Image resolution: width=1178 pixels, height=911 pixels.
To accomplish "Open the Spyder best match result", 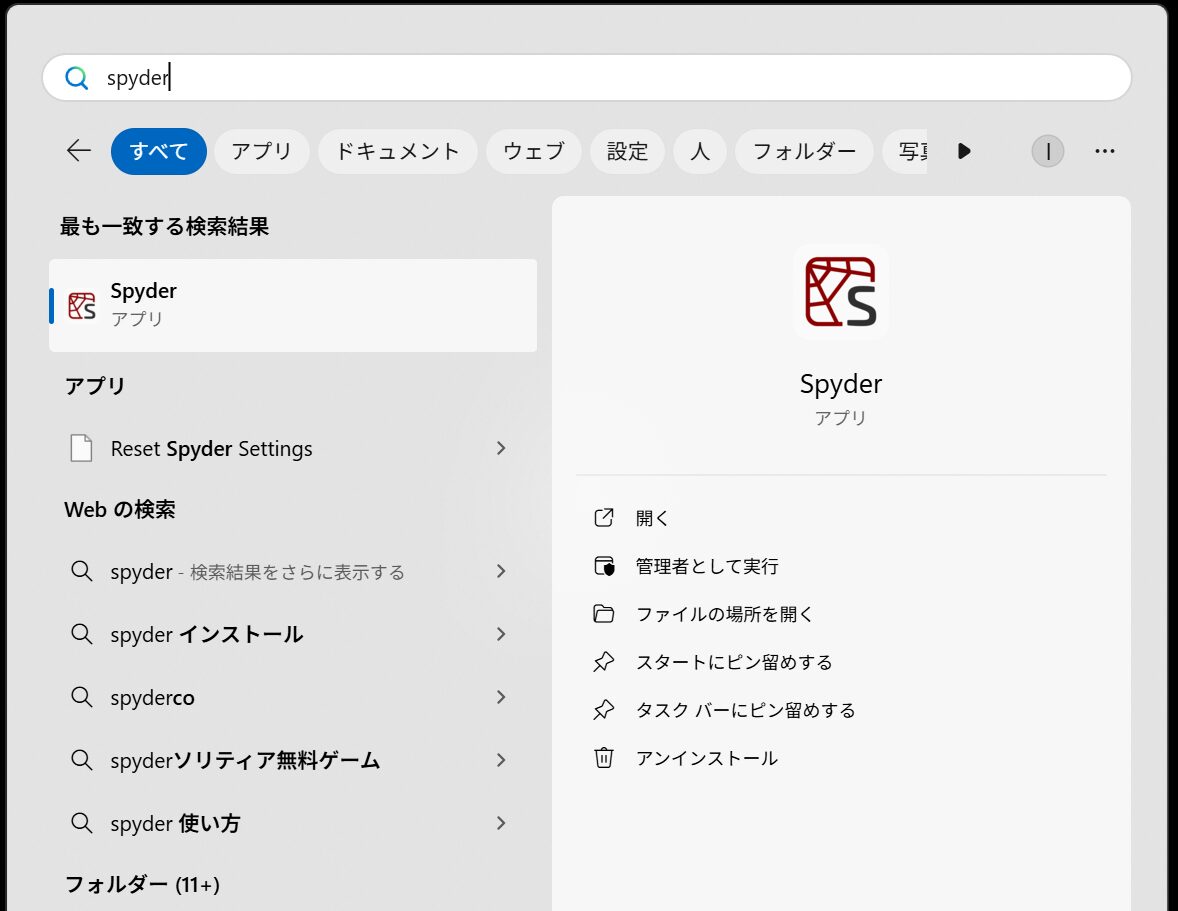I will pyautogui.click(x=293, y=306).
